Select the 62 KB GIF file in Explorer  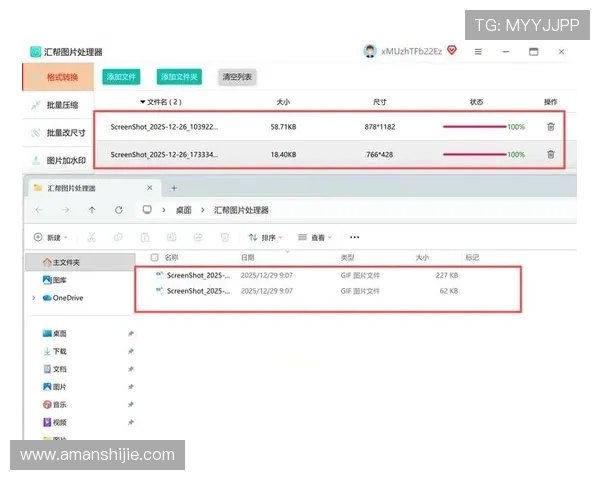click(x=306, y=291)
